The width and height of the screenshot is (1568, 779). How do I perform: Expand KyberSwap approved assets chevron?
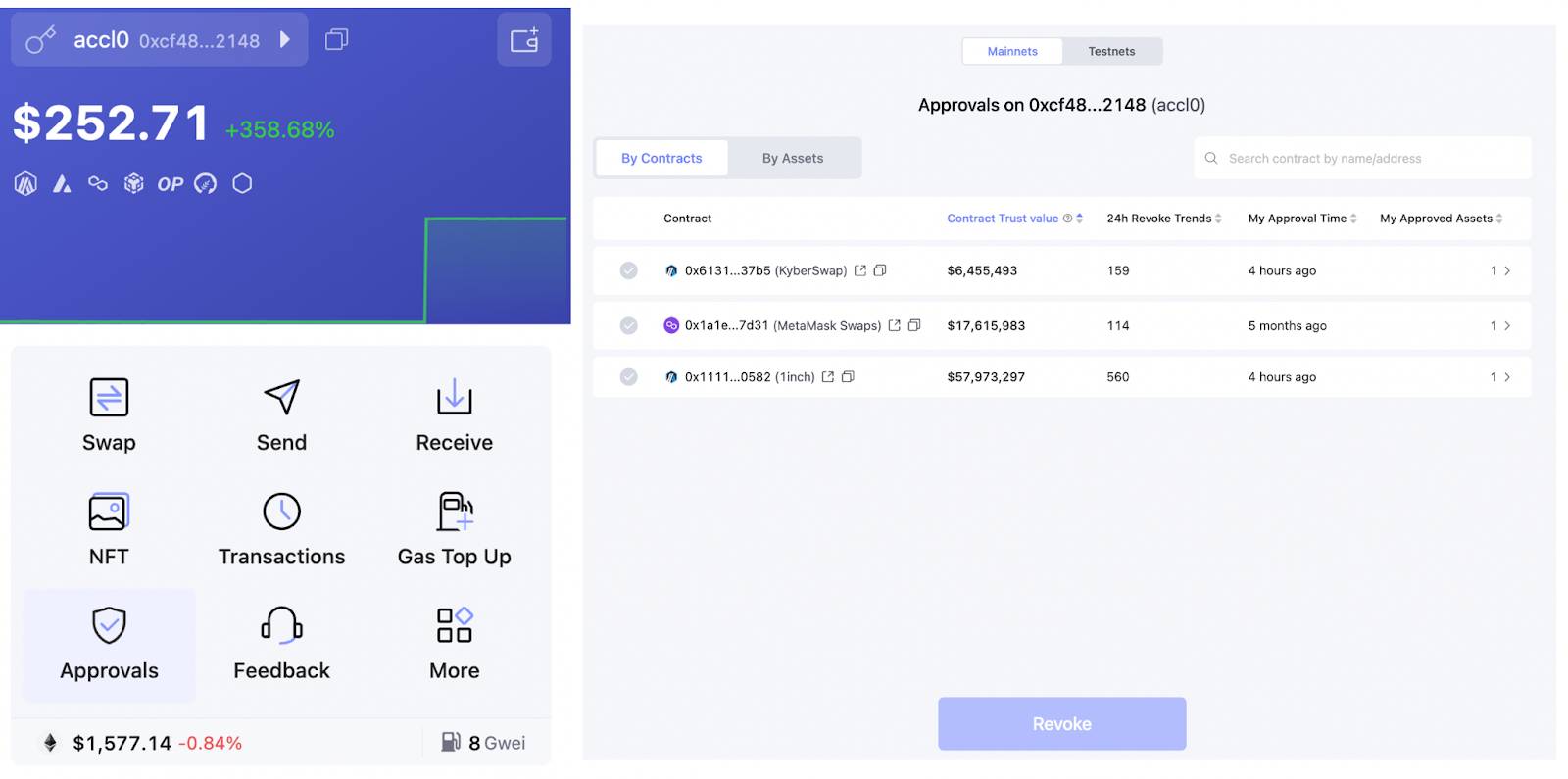[x=1507, y=270]
